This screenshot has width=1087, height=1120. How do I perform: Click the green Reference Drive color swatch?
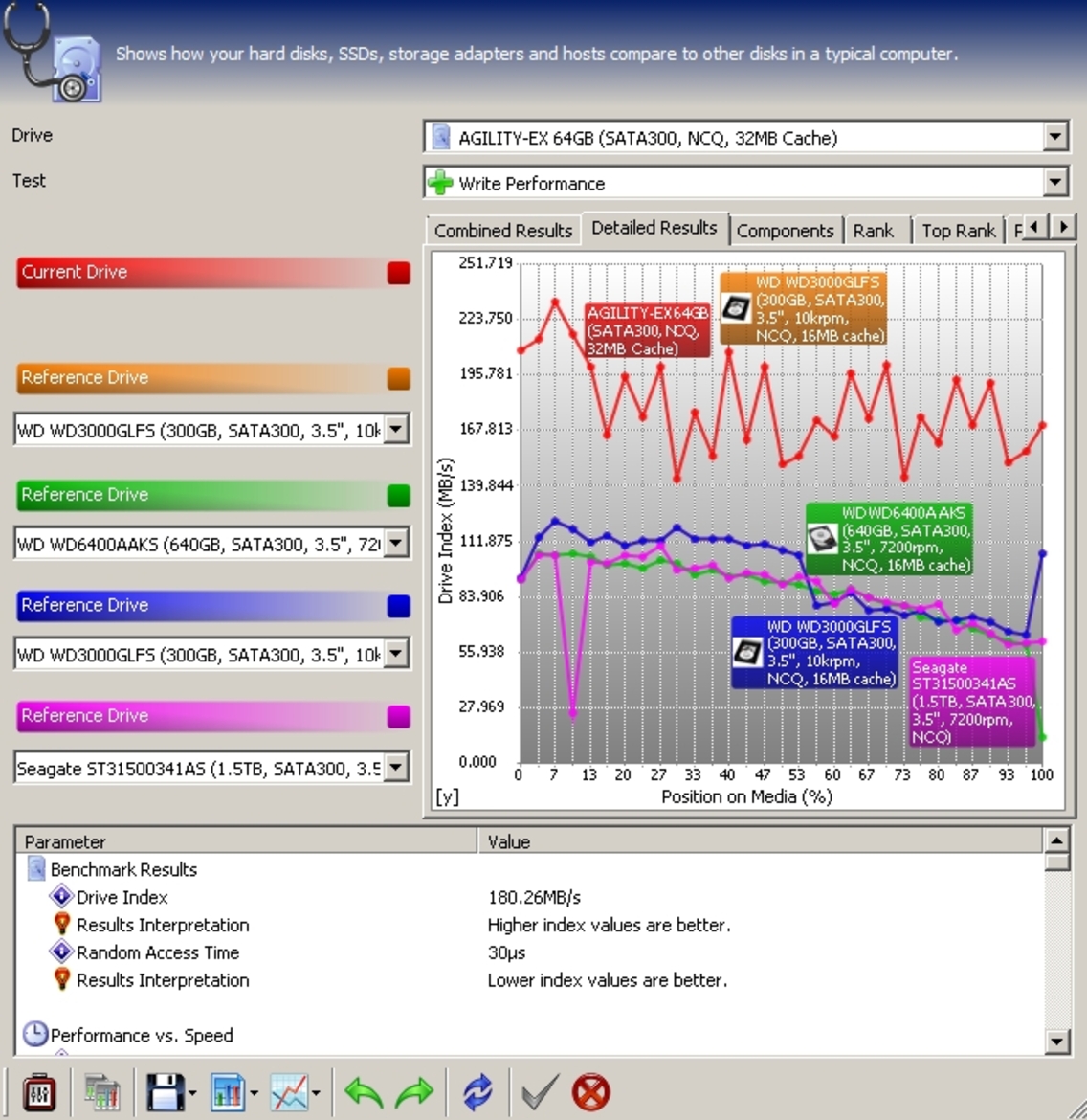[398, 496]
